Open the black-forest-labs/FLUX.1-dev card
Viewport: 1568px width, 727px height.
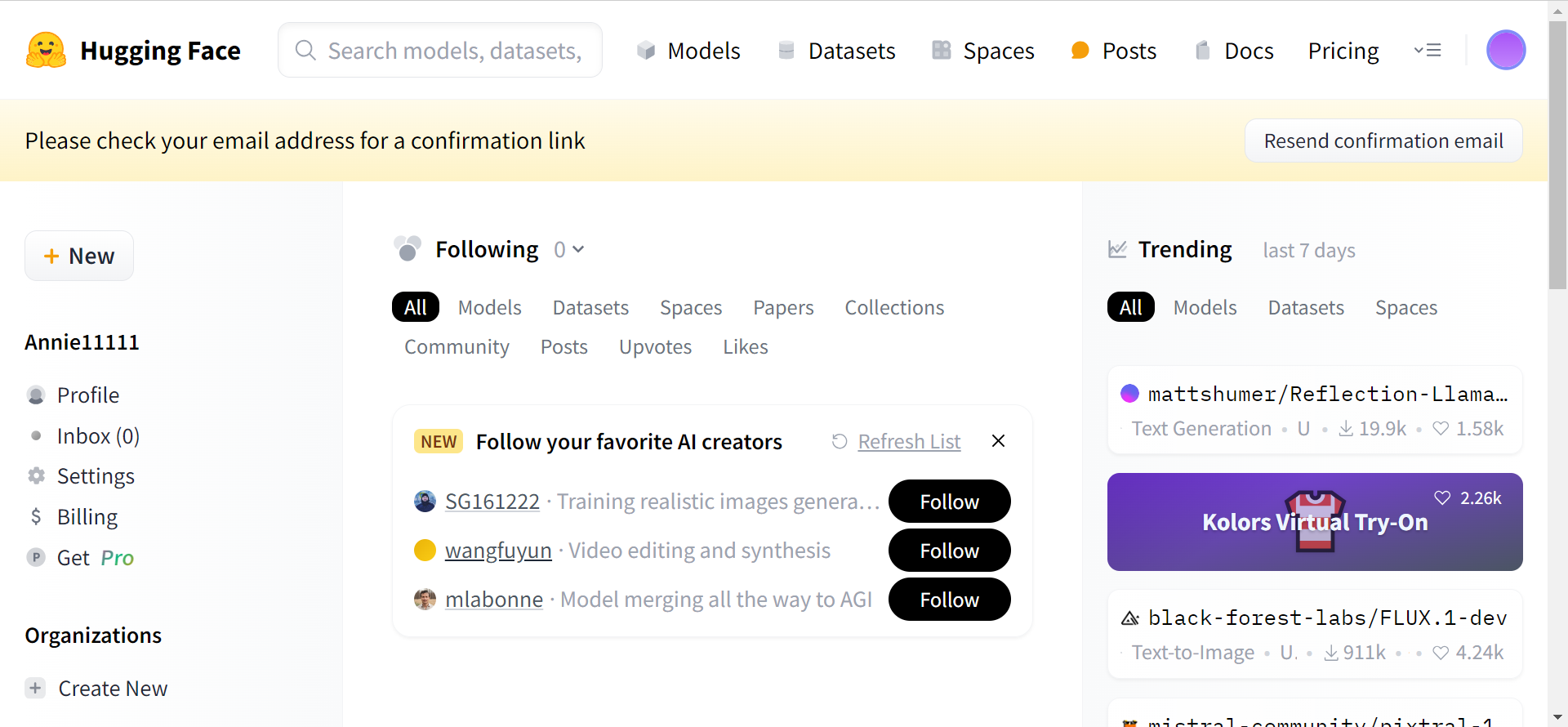point(1315,634)
